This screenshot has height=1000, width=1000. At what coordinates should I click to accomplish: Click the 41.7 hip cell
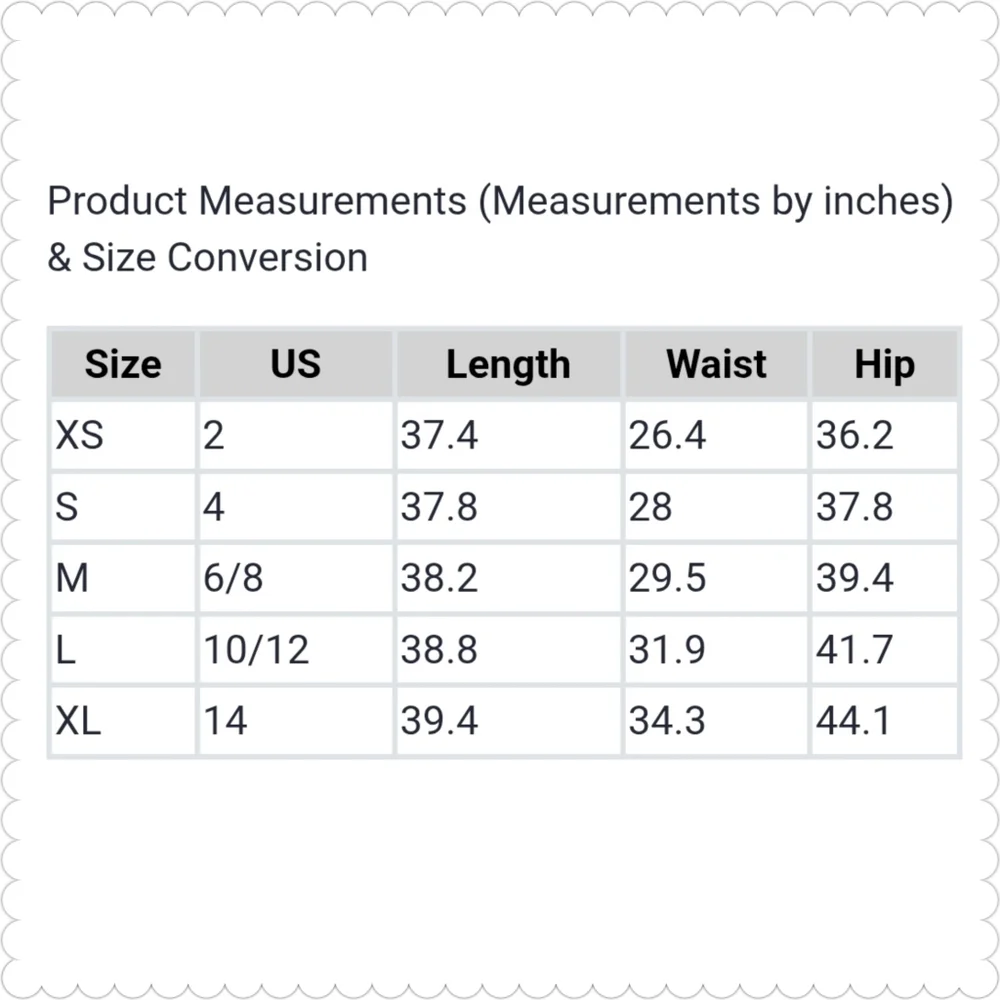885,650
